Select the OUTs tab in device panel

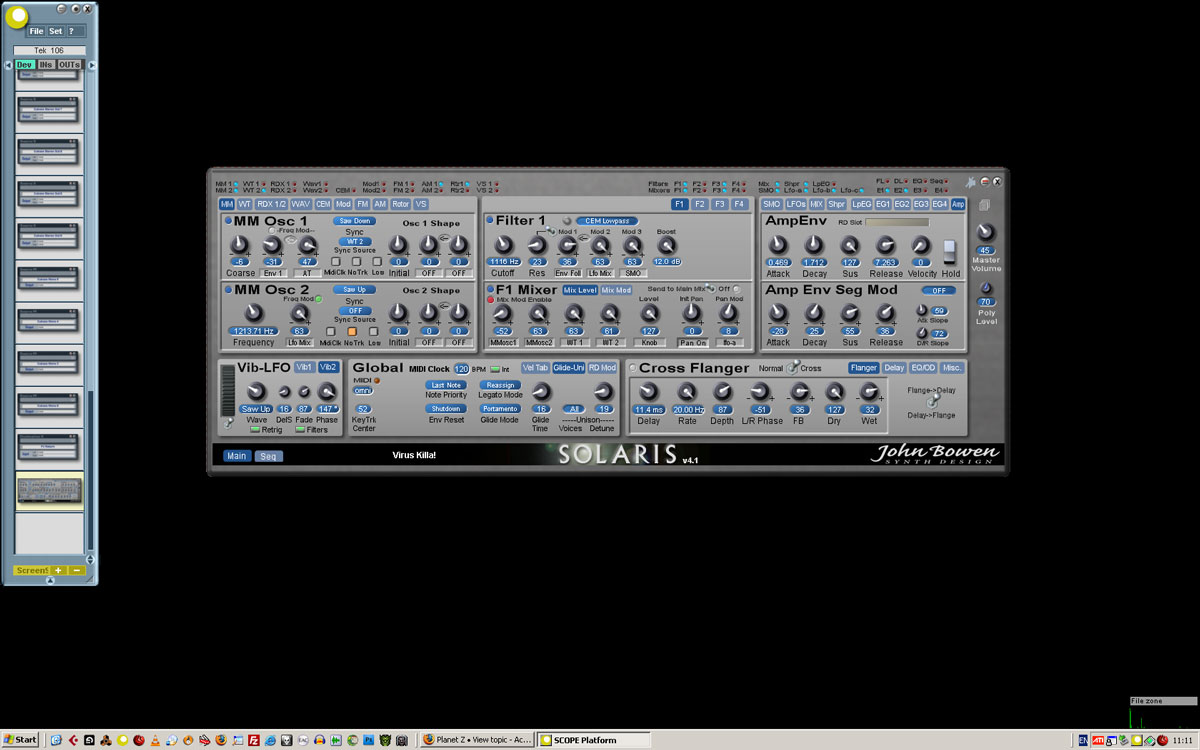pos(69,65)
